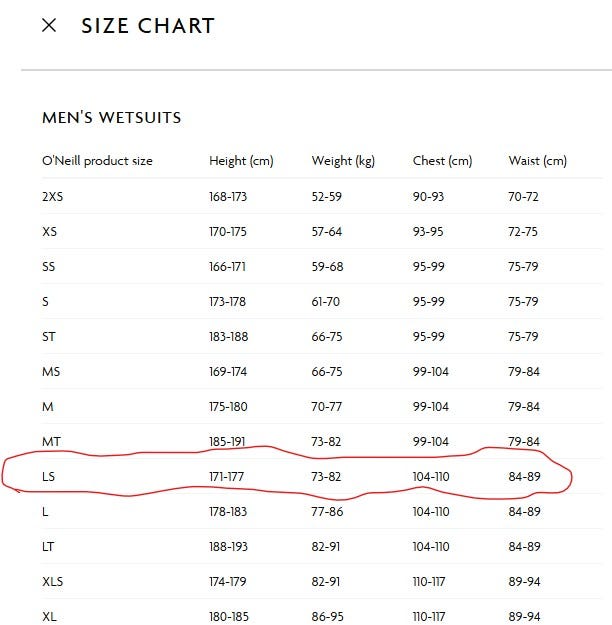Click the 2XS chest value 90-93
Viewport: 612px width, 625px height.
(428, 197)
